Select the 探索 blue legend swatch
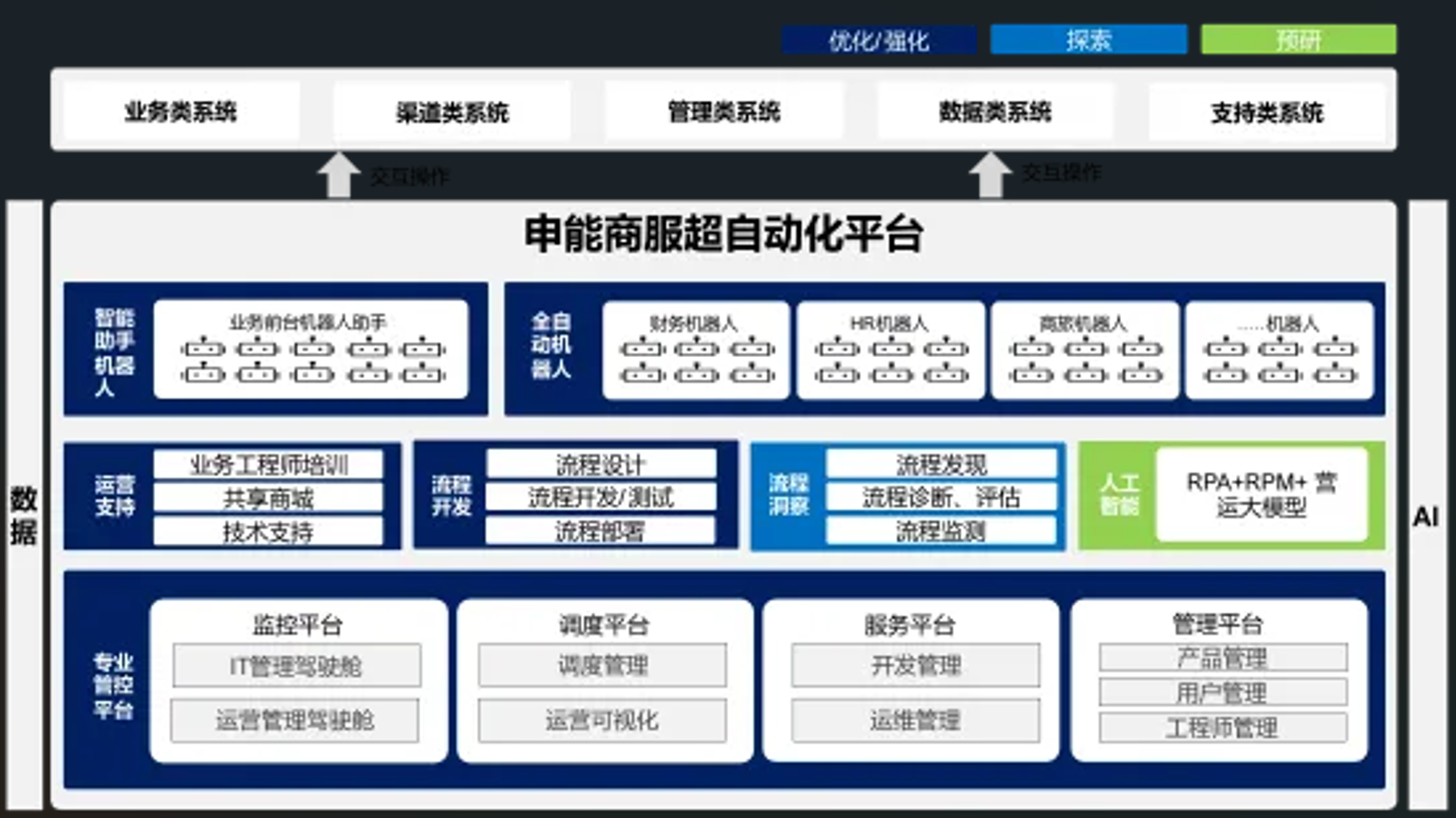1456x818 pixels. click(x=1088, y=40)
